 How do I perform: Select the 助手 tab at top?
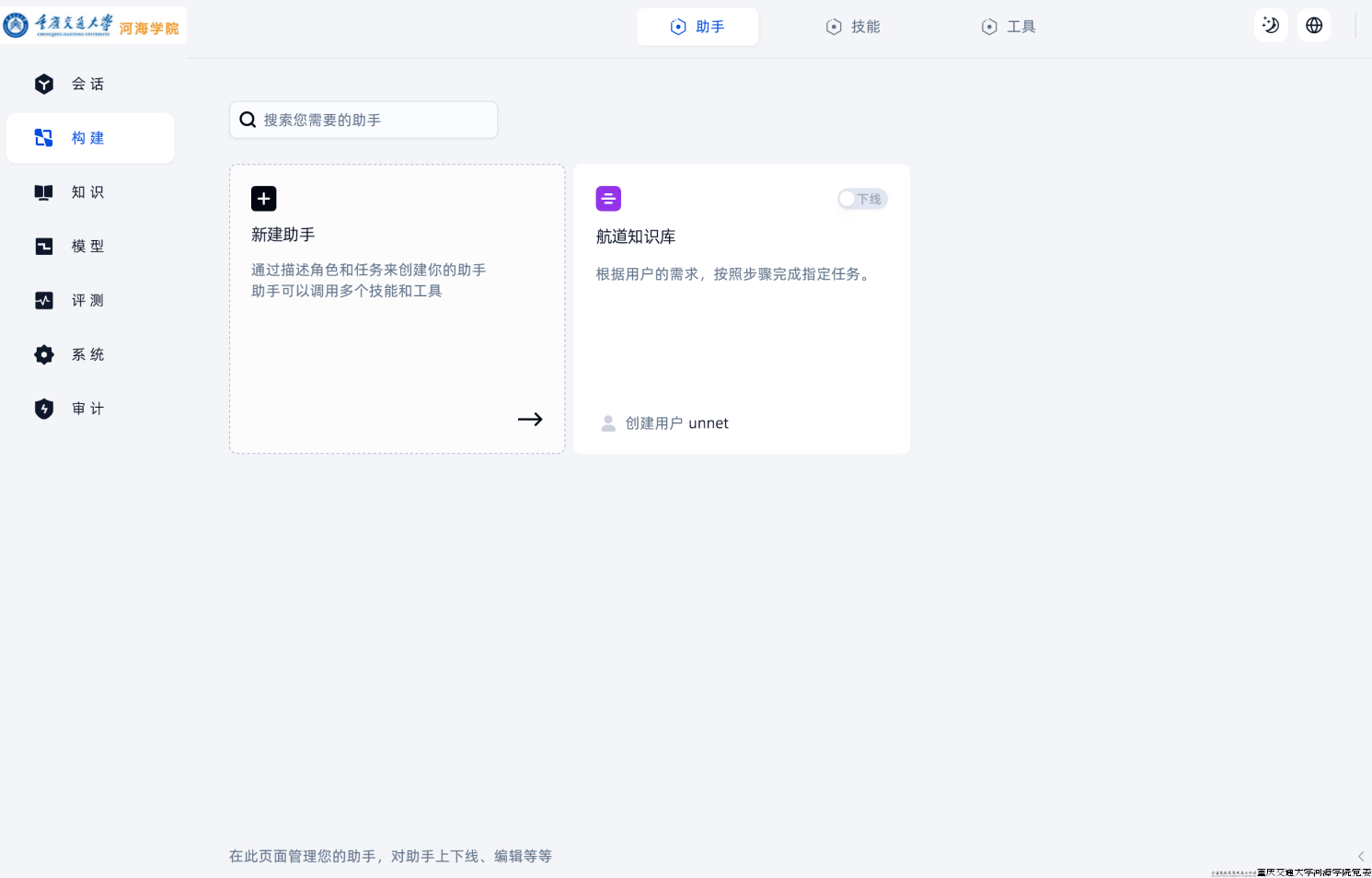698,27
